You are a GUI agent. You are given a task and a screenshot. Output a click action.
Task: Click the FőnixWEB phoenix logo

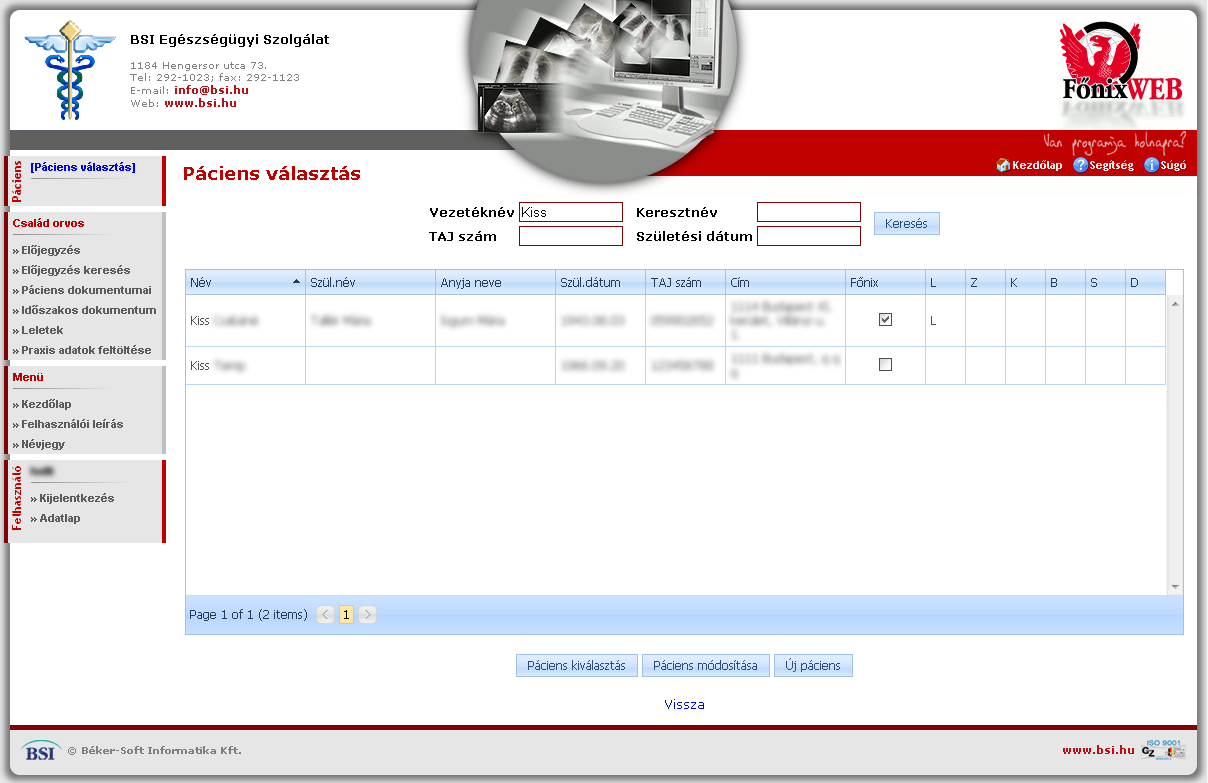click(x=1121, y=63)
